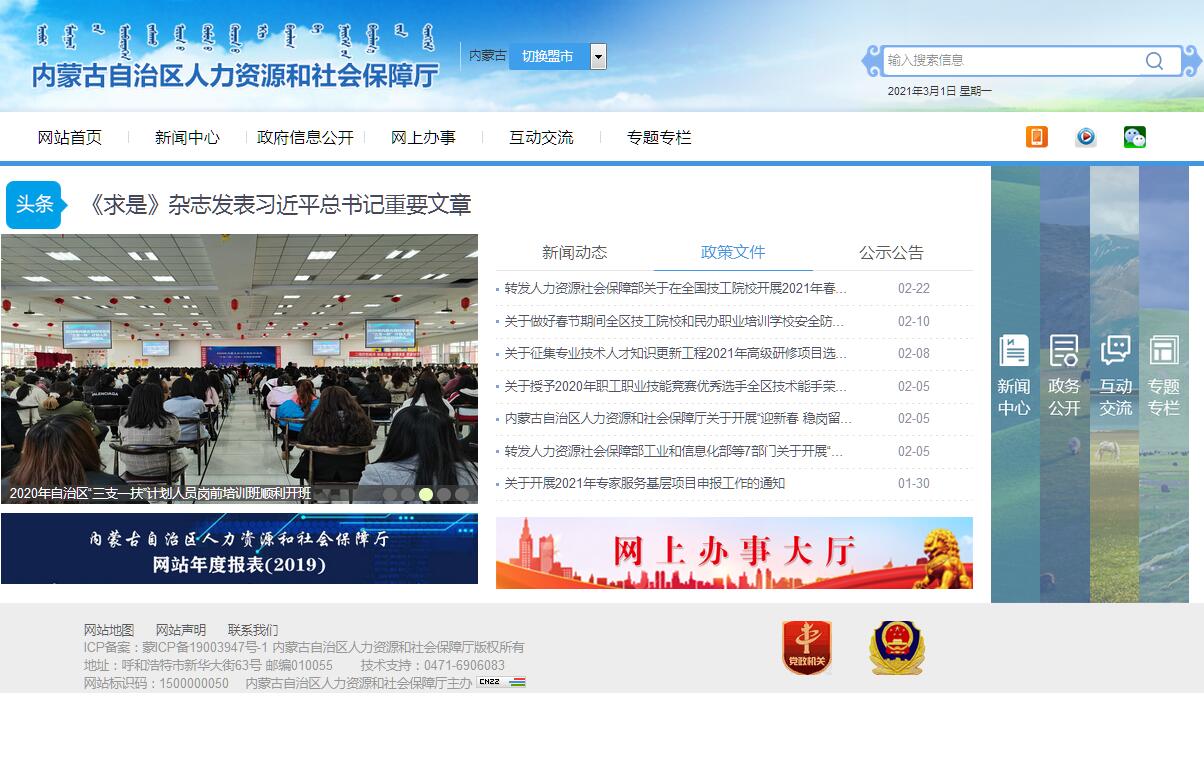Open 政府信息公开 navigation menu
Screen dimensions: 1204x768
[x=305, y=138]
